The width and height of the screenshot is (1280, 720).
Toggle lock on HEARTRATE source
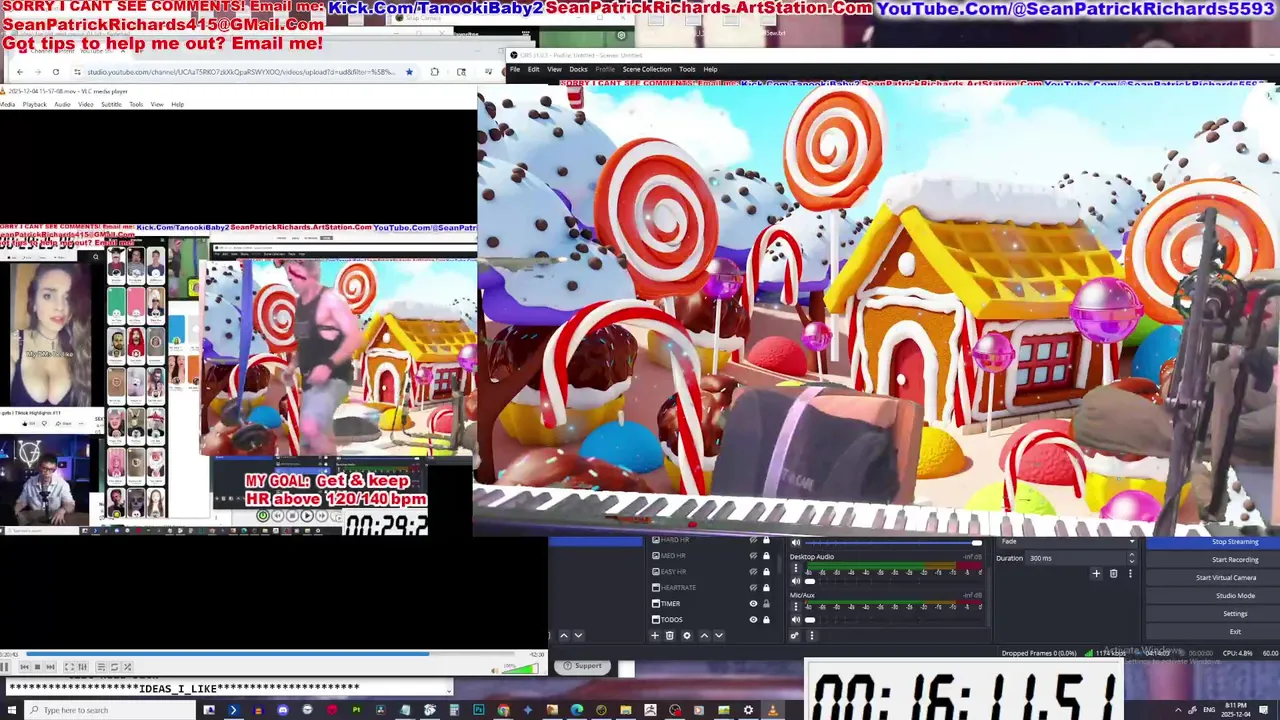pyautogui.click(x=767, y=587)
